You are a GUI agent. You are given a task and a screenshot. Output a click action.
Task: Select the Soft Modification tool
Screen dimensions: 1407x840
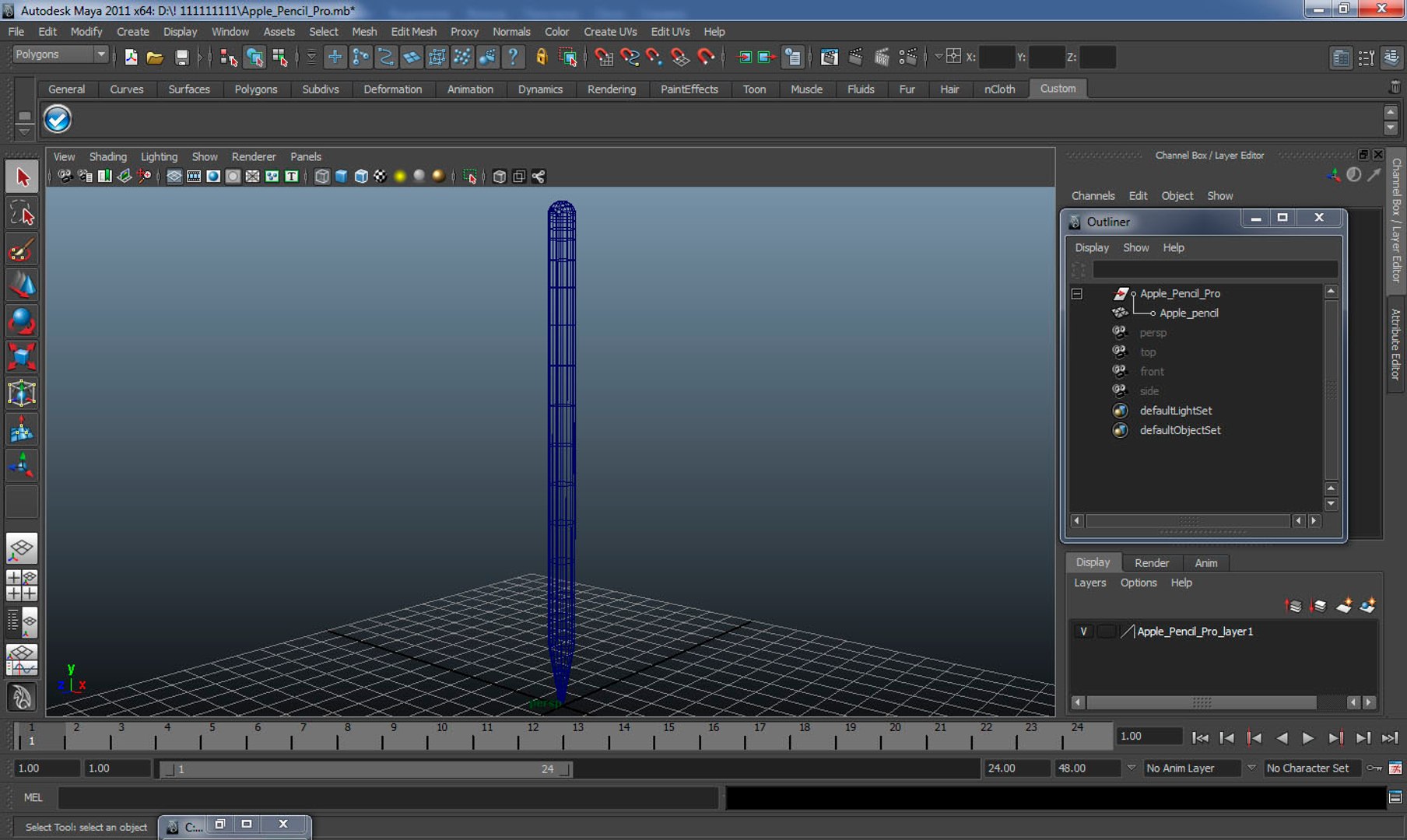point(22,429)
